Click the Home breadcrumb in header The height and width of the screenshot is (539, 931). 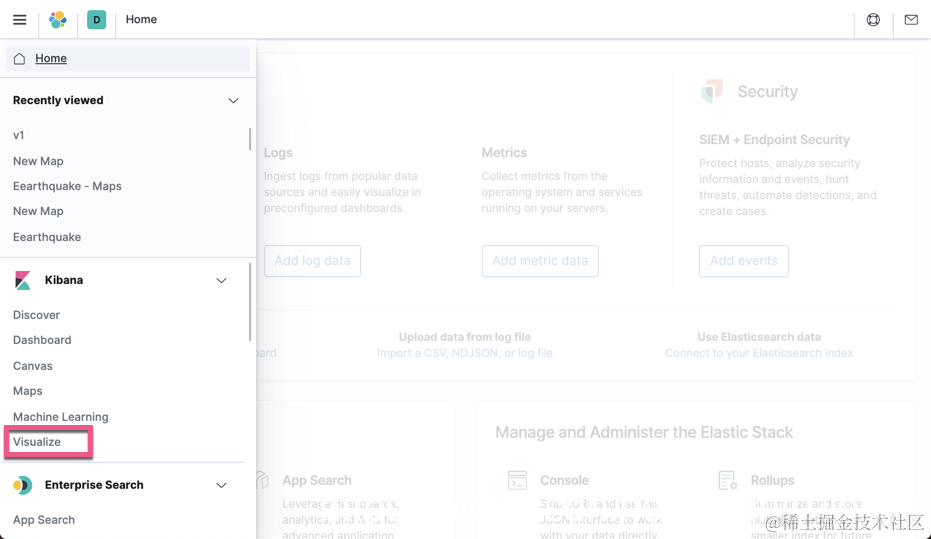click(x=141, y=20)
